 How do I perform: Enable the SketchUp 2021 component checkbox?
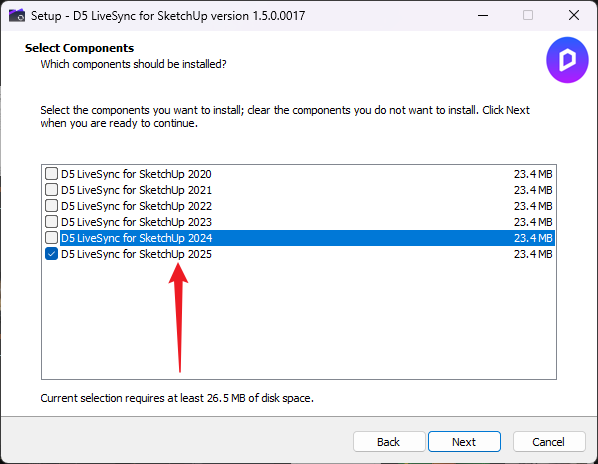coord(51,190)
